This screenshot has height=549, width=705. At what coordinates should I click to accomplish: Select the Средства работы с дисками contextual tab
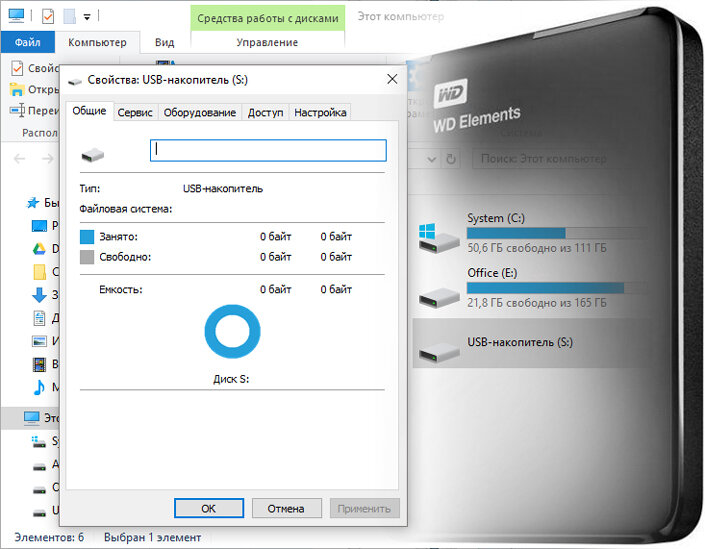coord(268,18)
